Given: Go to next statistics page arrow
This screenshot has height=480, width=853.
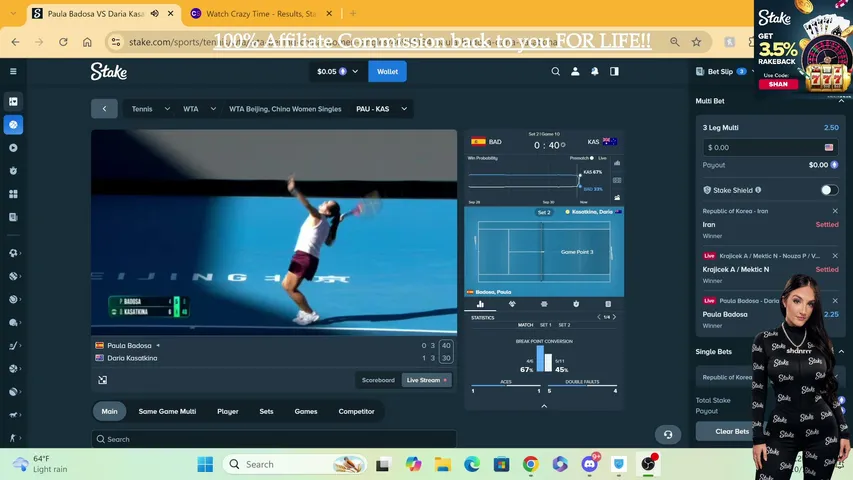Looking at the screenshot, I should point(615,317).
